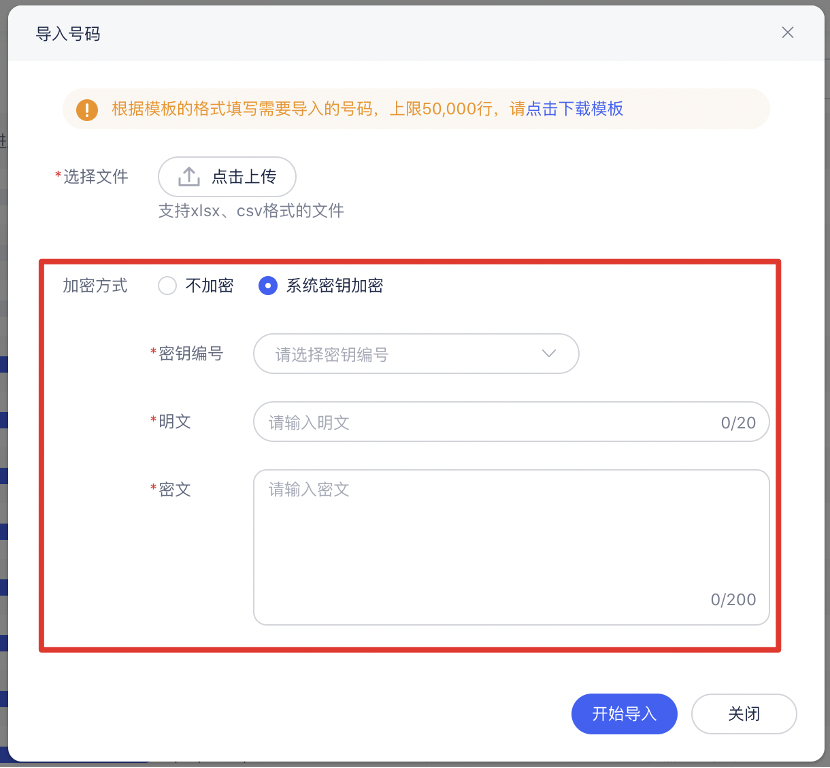This screenshot has width=830, height=768.
Task: Open the 请点击下载模板 template link
Action: pyautogui.click(x=566, y=109)
